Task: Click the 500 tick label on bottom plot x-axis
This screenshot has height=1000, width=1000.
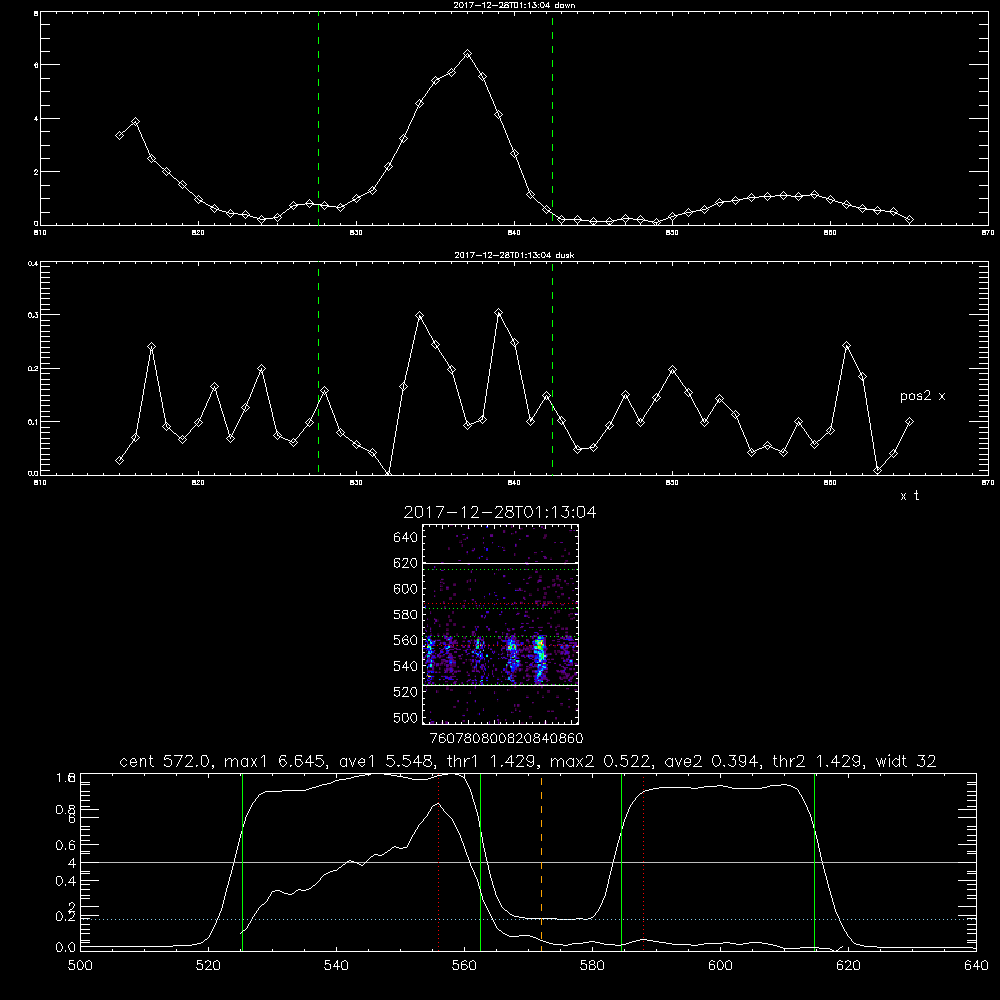Action: 80,966
